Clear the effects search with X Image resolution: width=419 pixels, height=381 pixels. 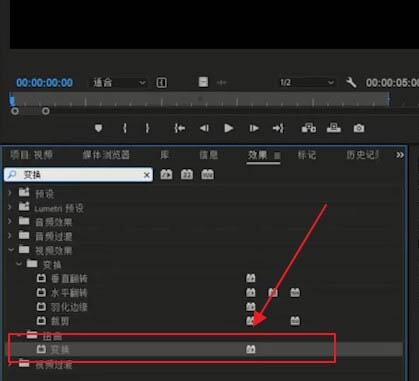[147, 175]
